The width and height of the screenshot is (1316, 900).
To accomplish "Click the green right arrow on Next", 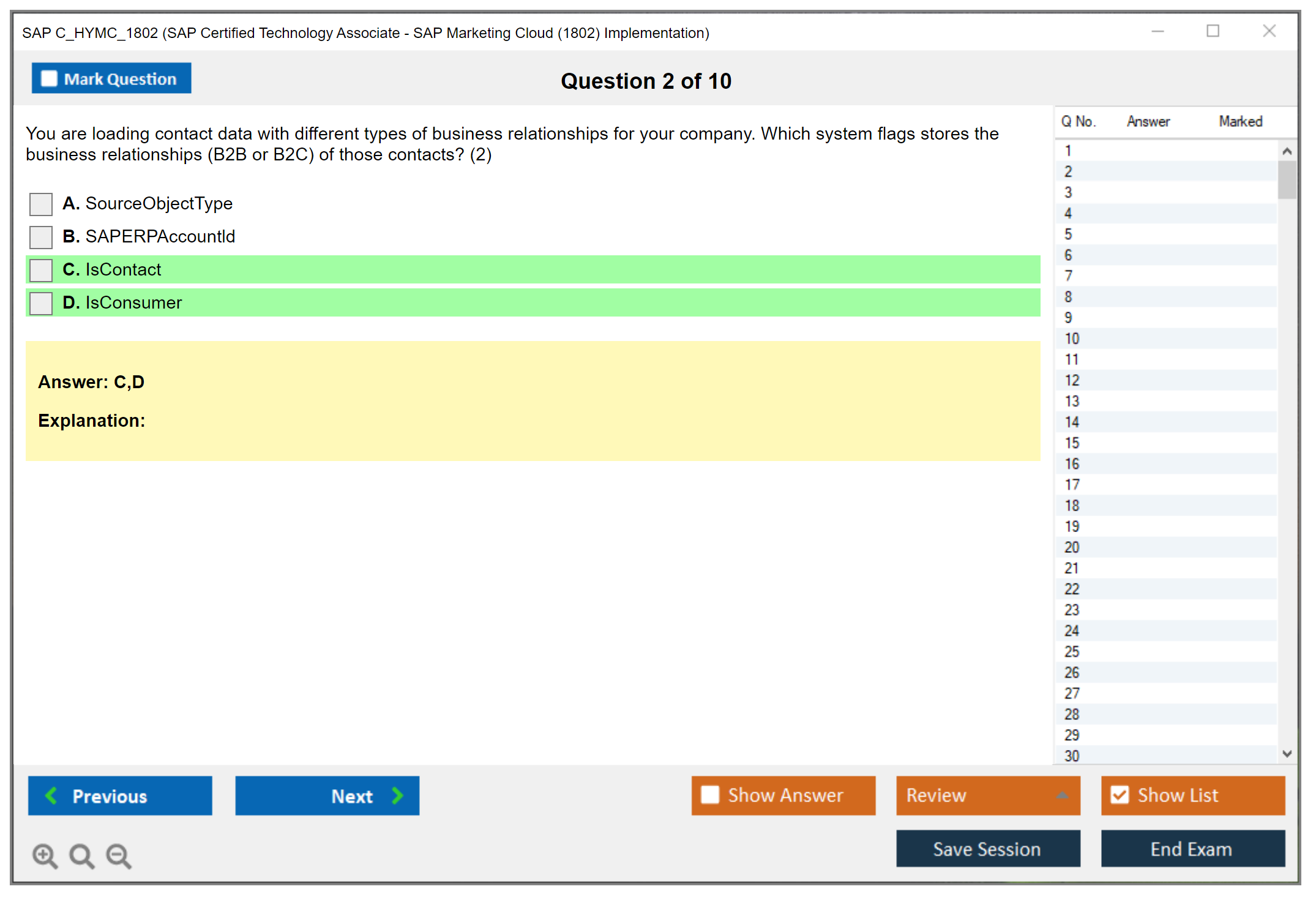I will 397,795.
